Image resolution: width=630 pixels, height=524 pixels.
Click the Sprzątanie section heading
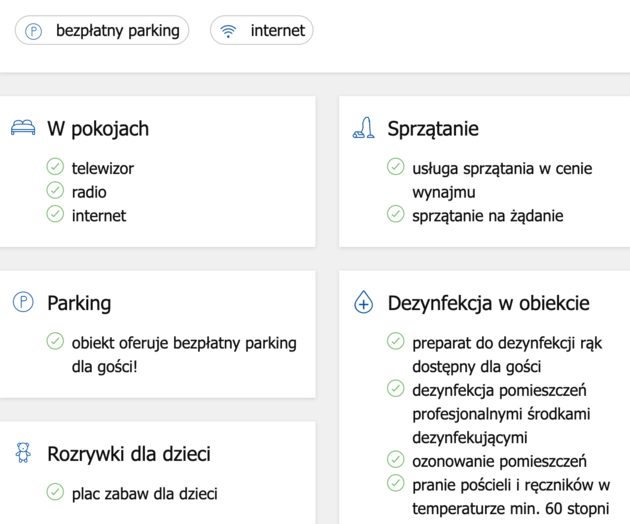tap(433, 128)
